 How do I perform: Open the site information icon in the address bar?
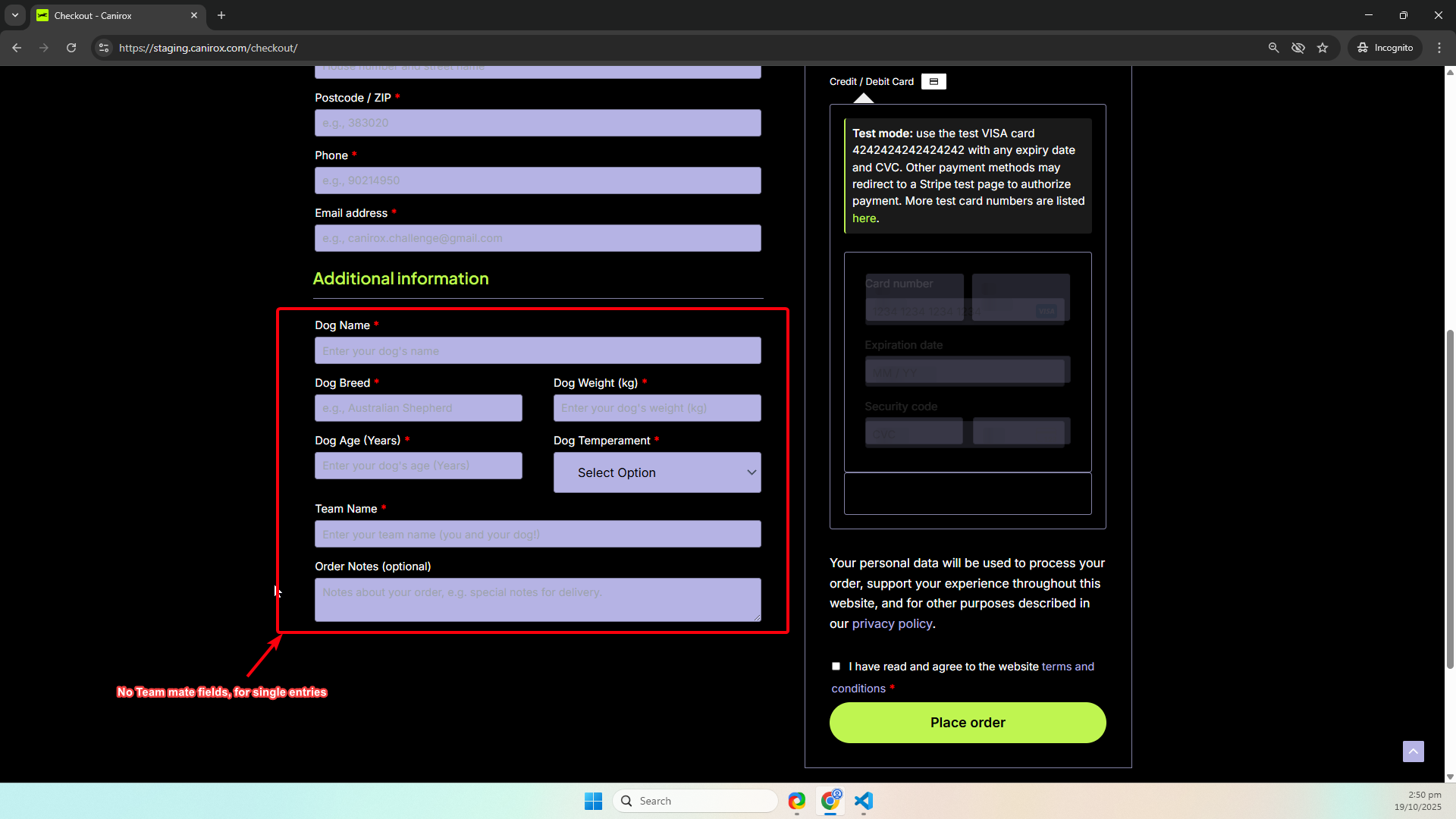coord(104,48)
